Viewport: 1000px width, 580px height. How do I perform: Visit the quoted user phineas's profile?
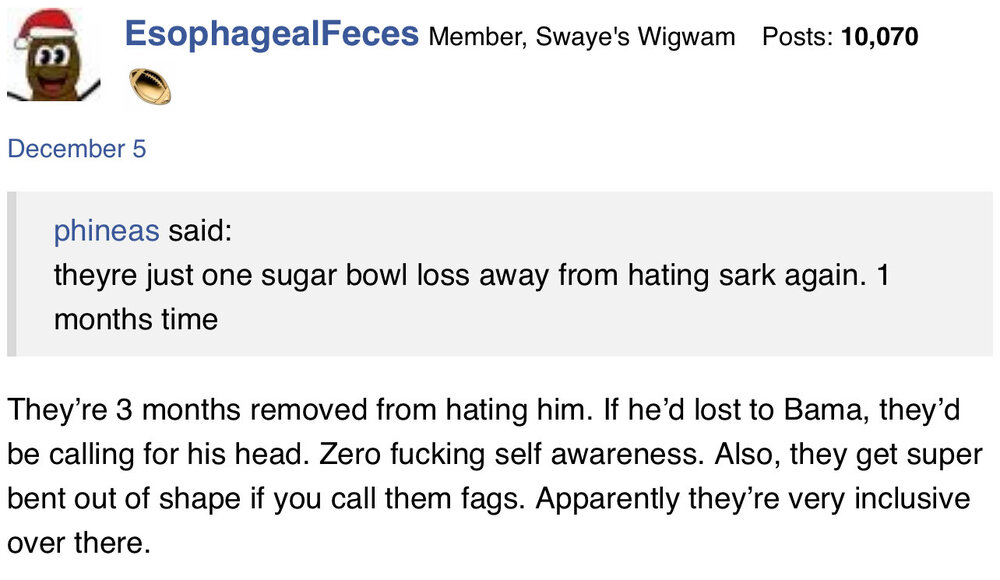click(x=106, y=231)
